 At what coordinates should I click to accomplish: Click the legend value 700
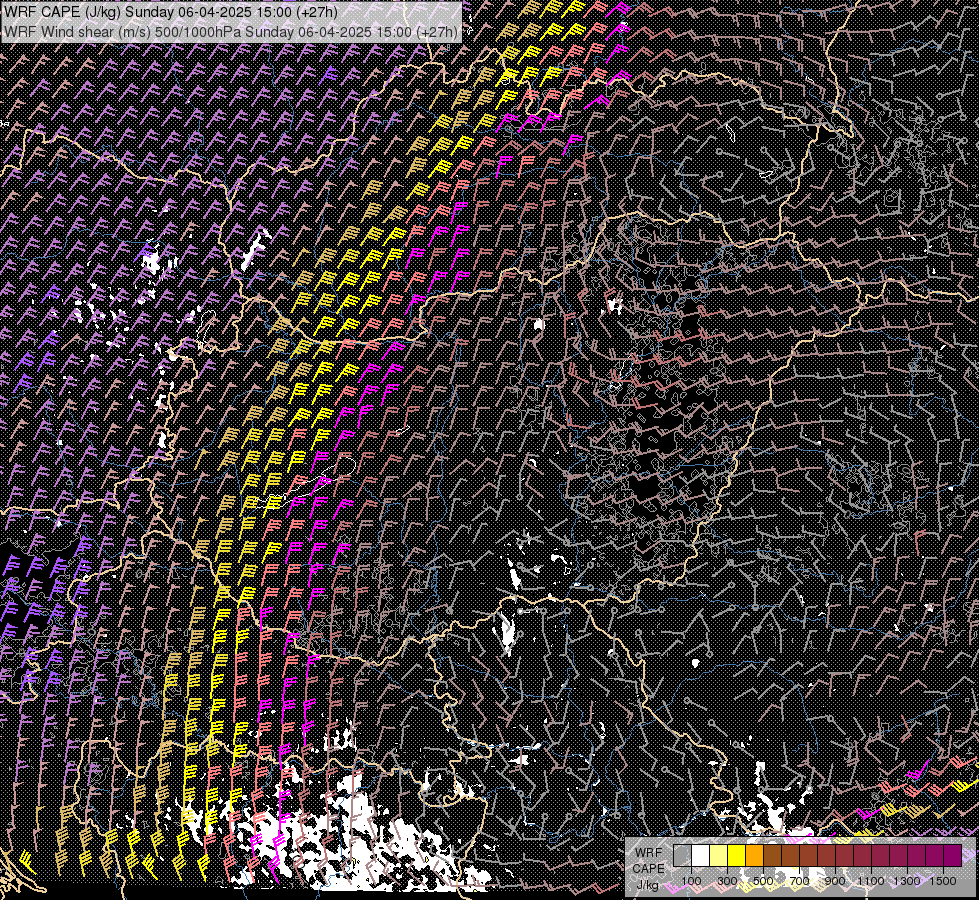click(799, 881)
